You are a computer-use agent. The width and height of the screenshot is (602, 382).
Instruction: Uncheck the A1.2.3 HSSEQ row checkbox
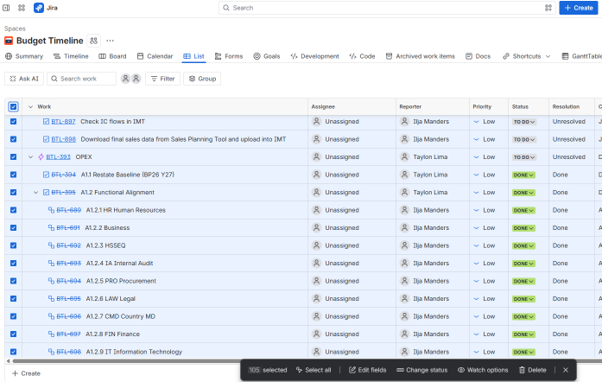(x=13, y=245)
